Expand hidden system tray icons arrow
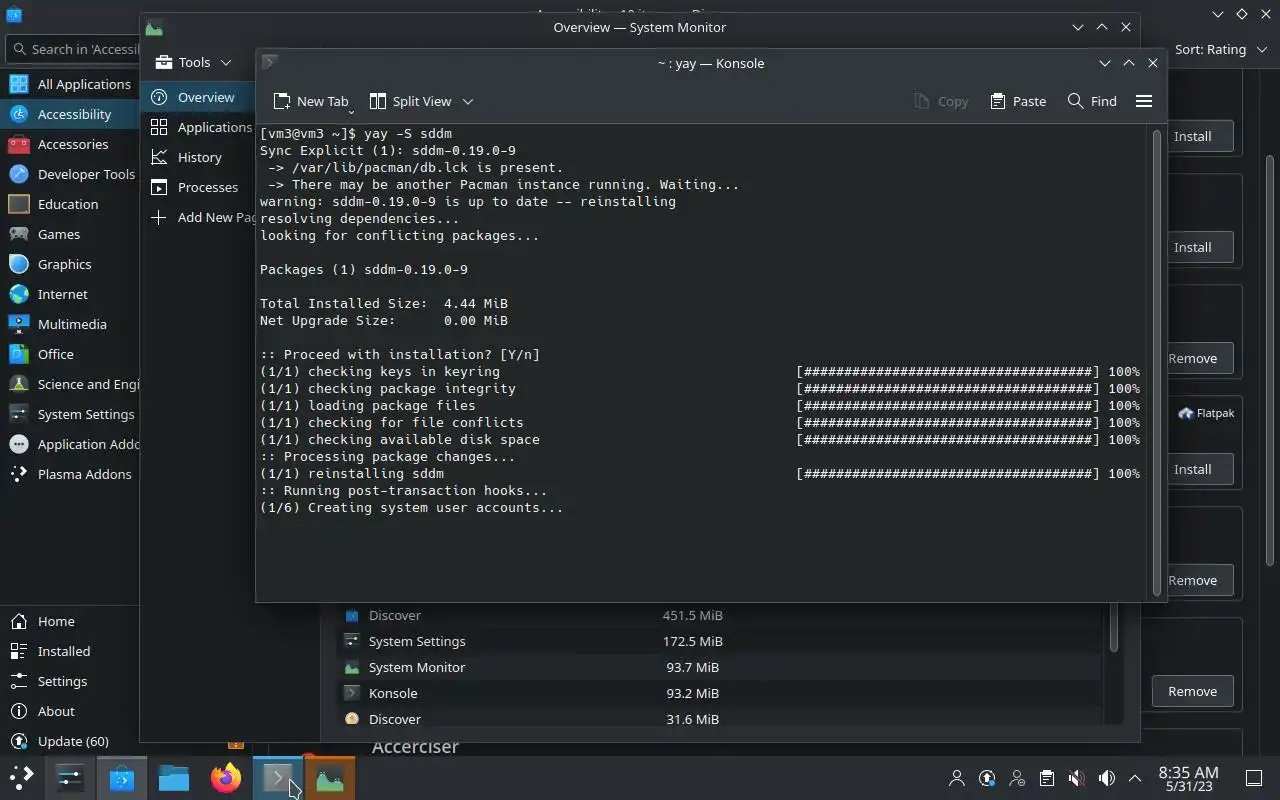 [x=1135, y=778]
